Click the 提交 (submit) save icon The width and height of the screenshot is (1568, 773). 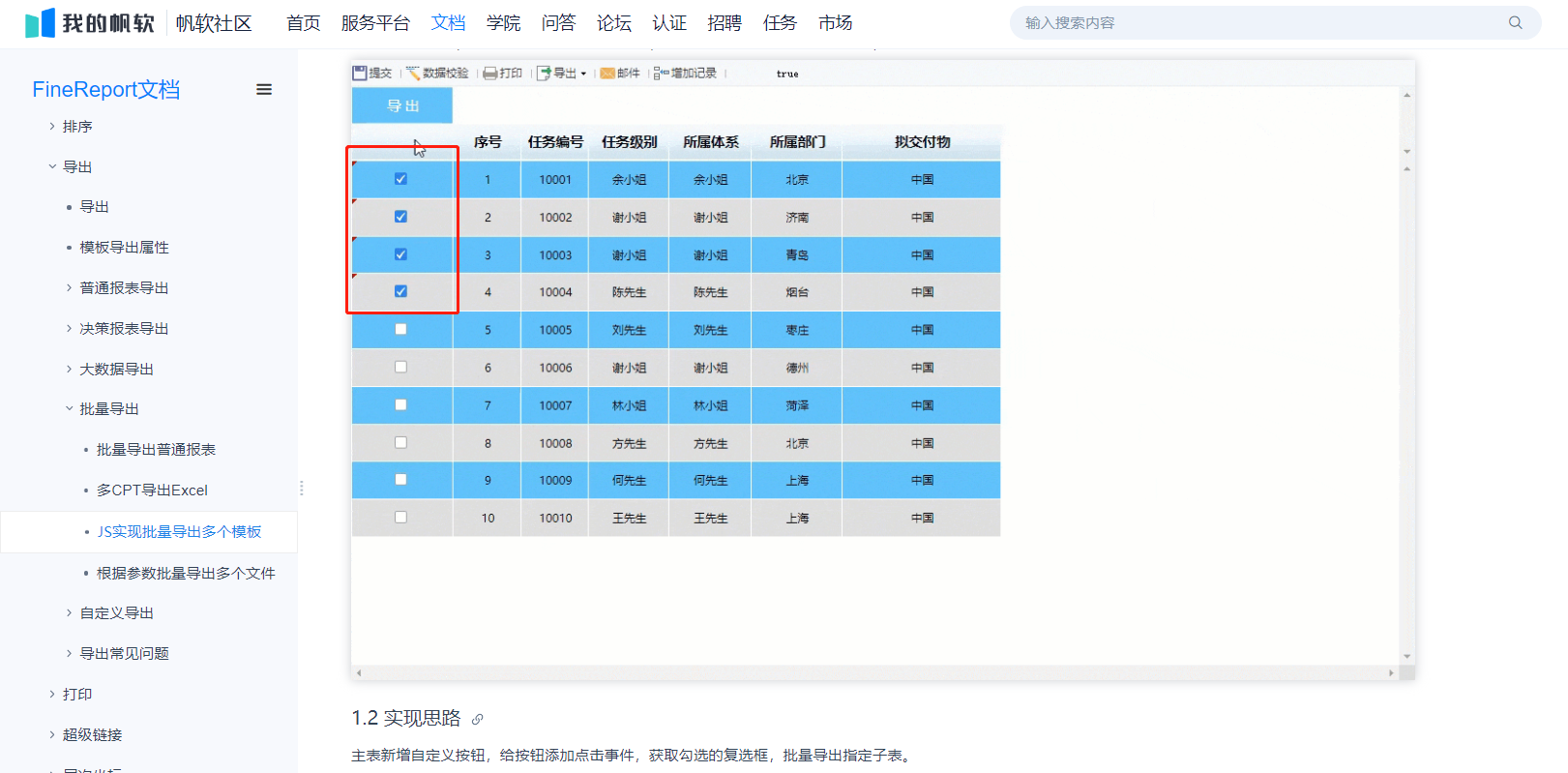pos(360,73)
